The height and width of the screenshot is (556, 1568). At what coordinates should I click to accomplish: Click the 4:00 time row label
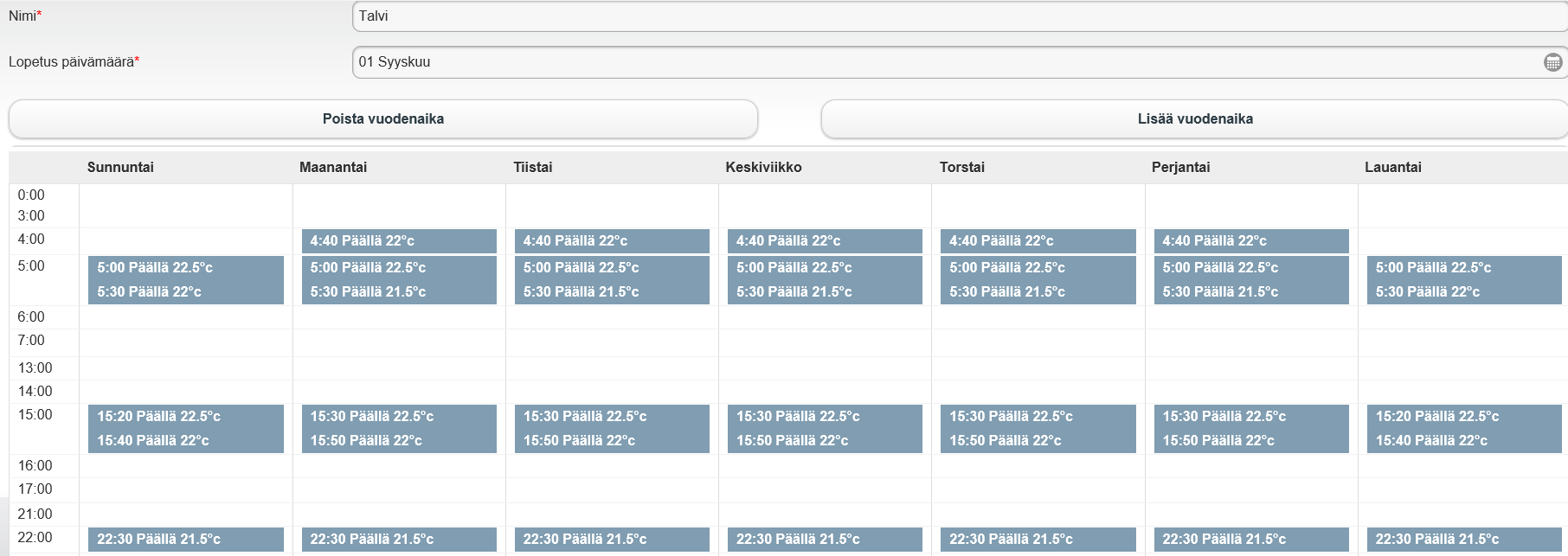tap(31, 240)
